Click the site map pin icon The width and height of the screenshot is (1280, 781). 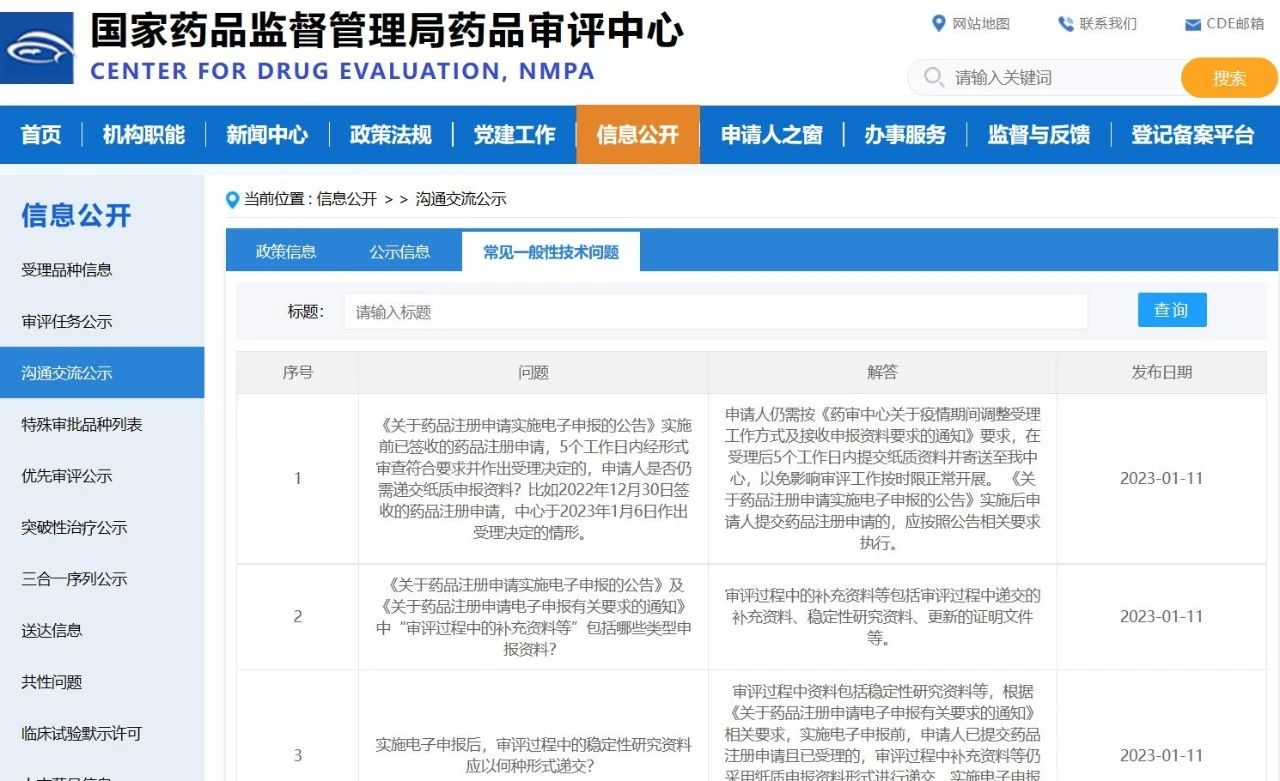tap(938, 23)
